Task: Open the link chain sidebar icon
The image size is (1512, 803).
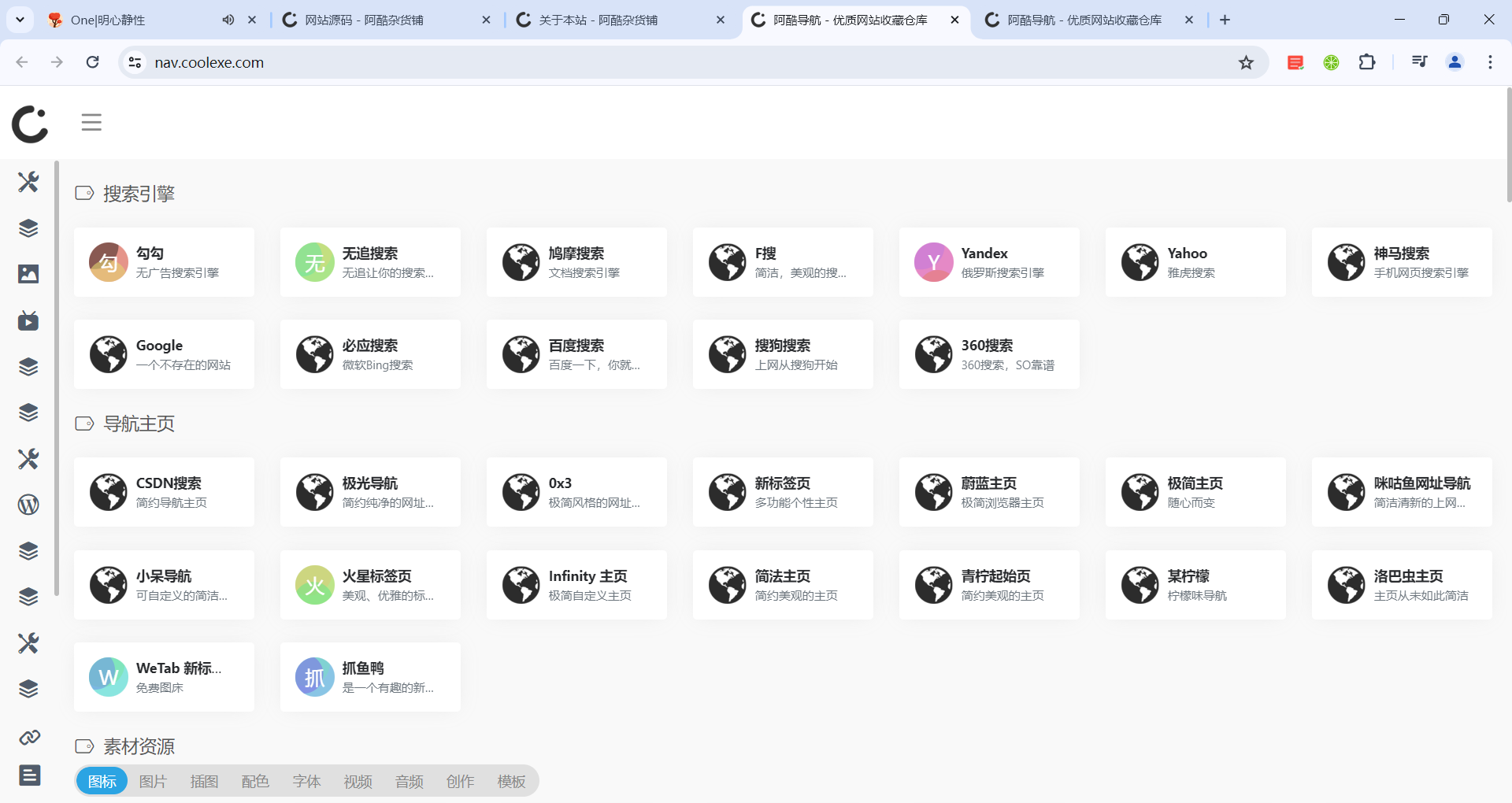Action: pyautogui.click(x=29, y=738)
